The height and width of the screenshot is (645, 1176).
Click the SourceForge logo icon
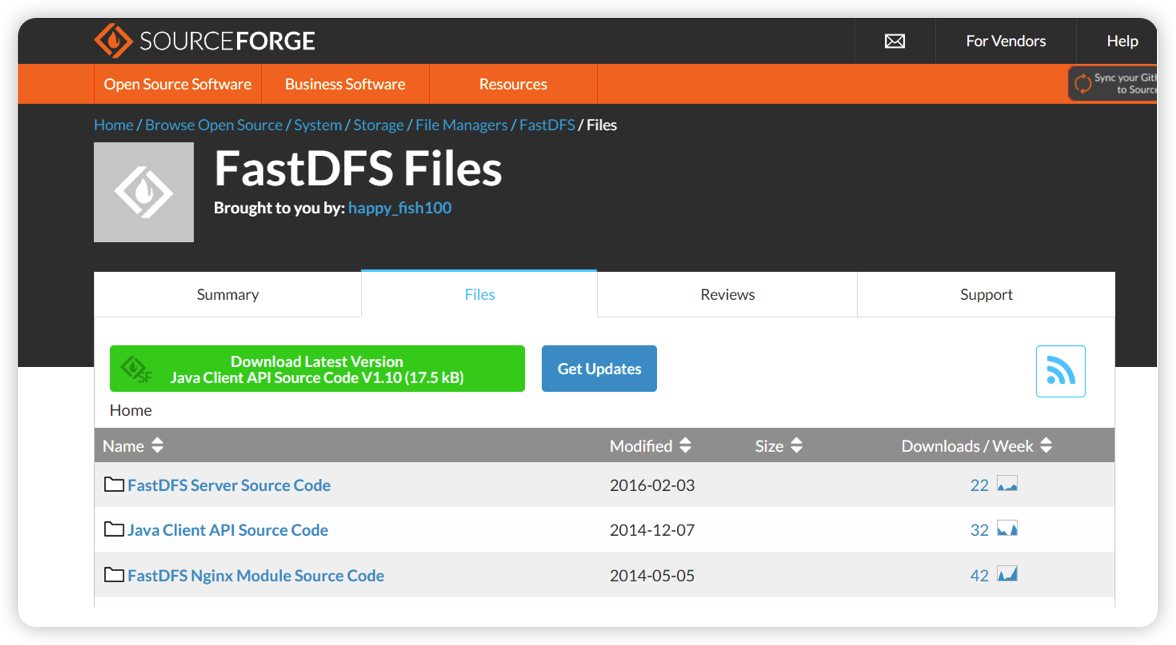[113, 40]
